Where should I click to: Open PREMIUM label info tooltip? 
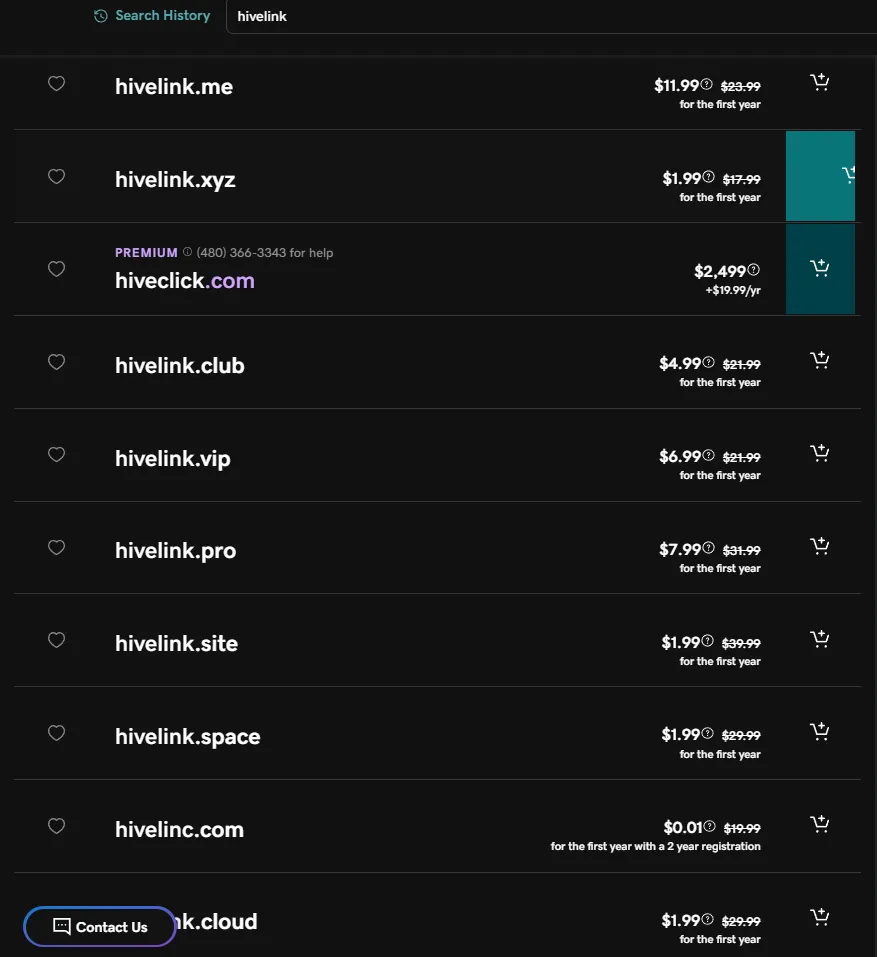click(187, 251)
